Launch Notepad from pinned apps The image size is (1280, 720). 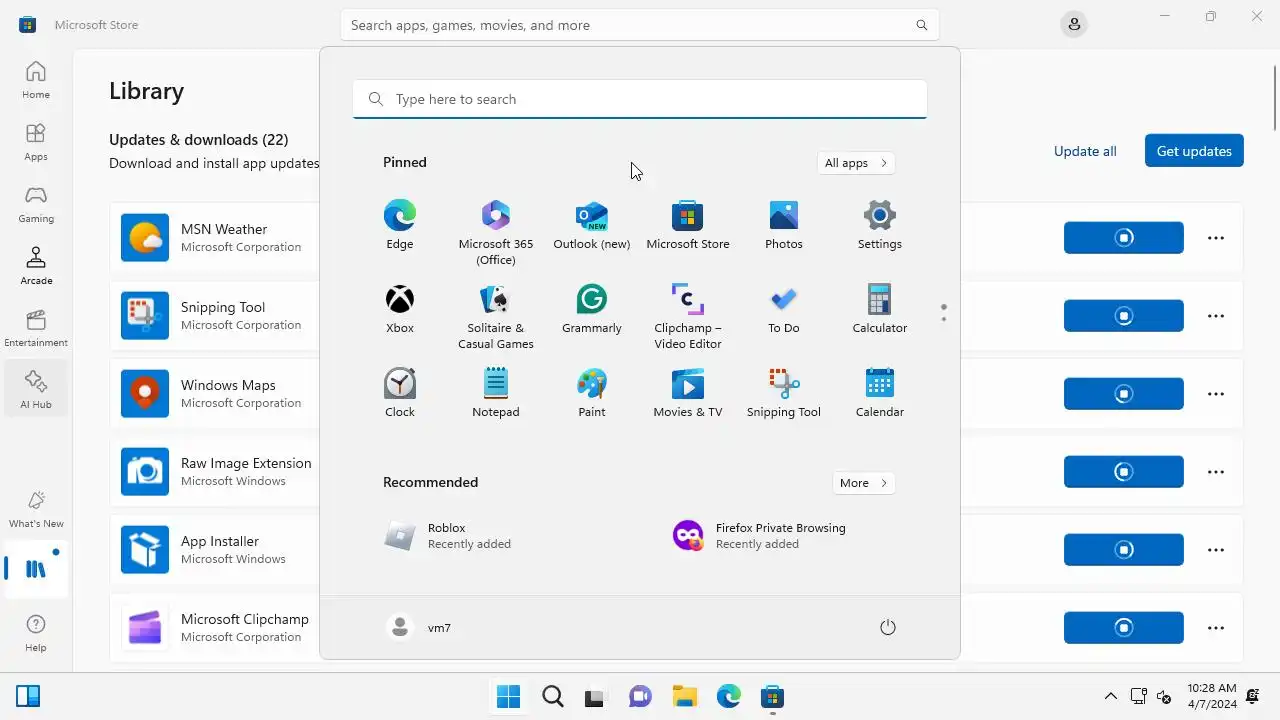495,393
